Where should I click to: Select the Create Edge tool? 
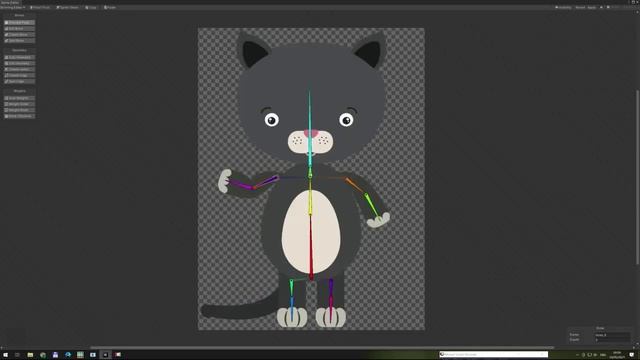coord(19,76)
